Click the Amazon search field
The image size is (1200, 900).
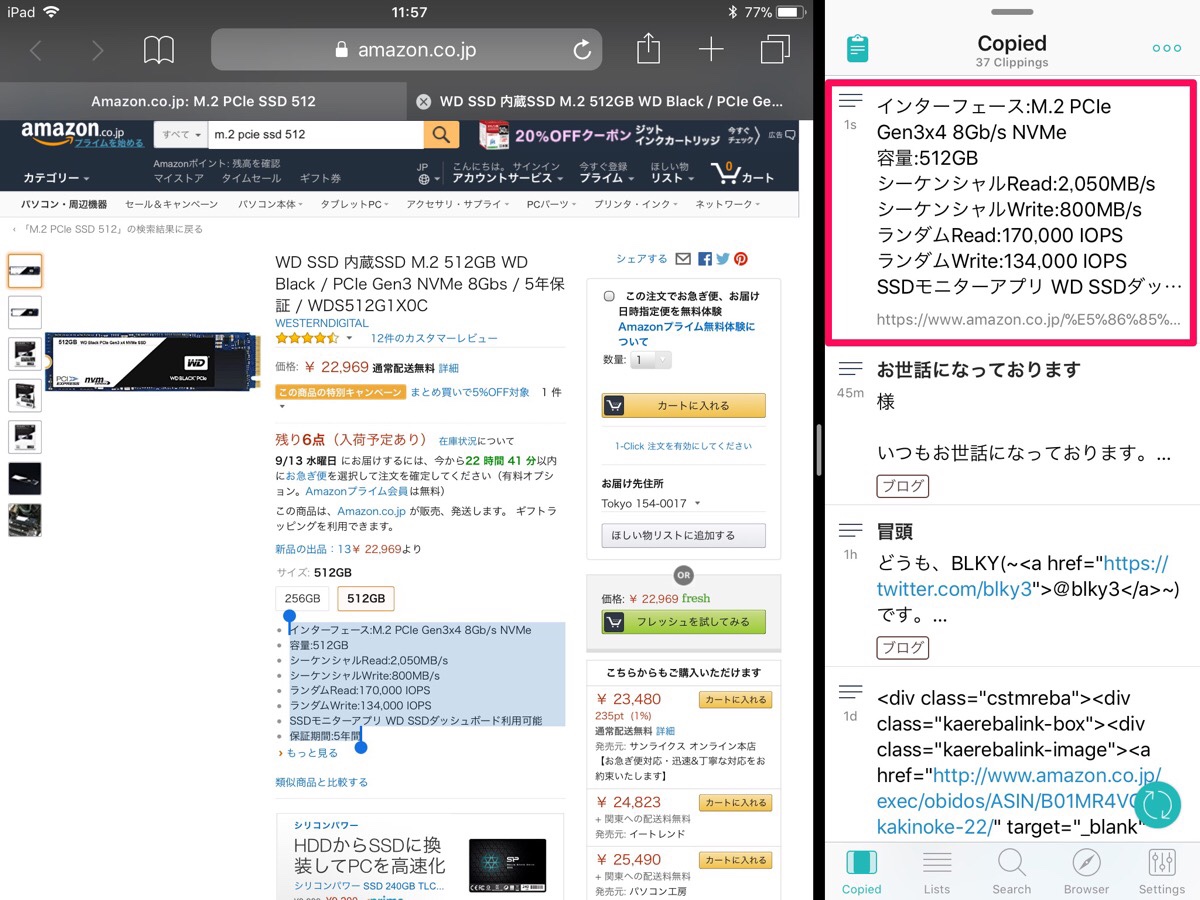[315, 134]
